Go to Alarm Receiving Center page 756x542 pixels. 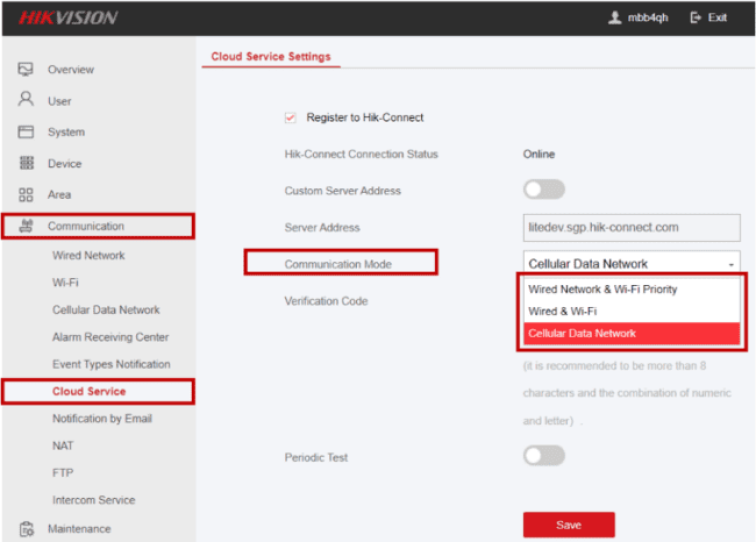click(x=110, y=337)
